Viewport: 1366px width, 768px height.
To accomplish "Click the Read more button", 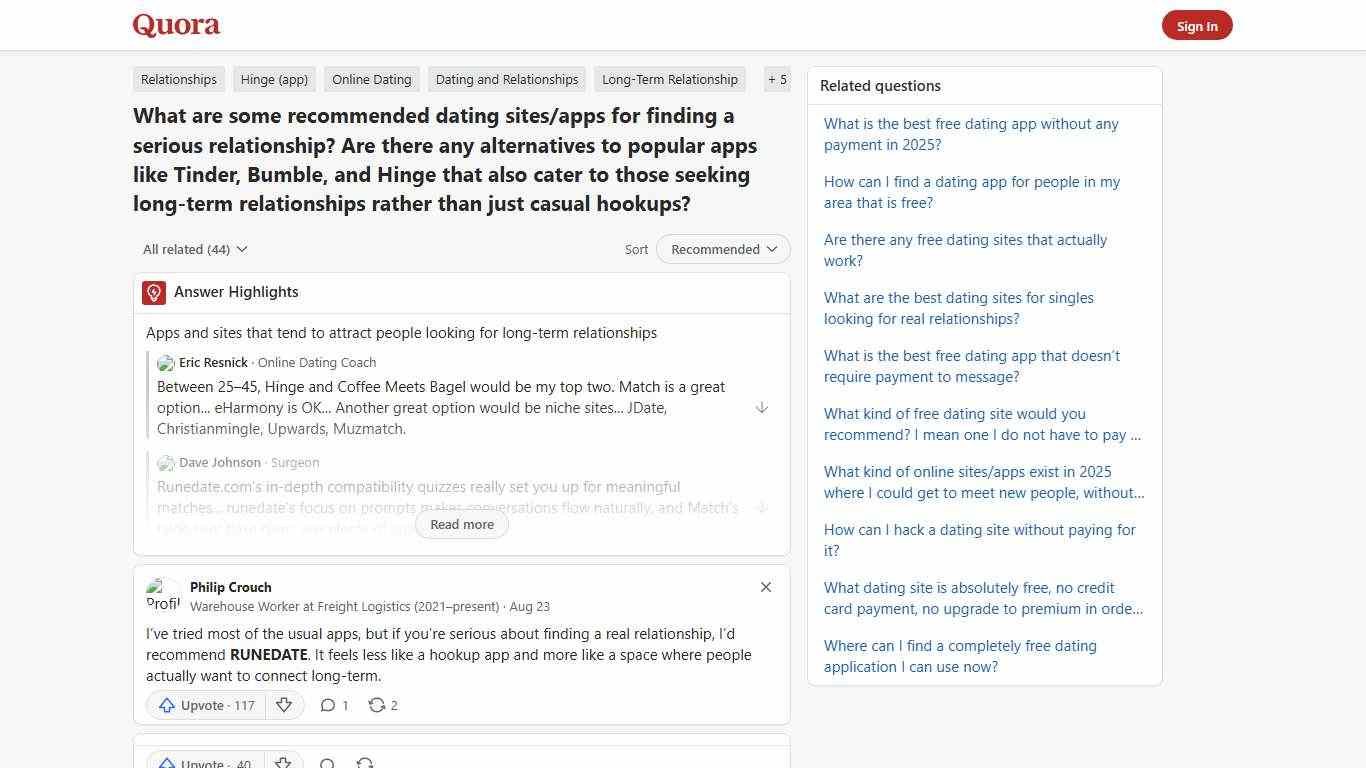I will (461, 524).
